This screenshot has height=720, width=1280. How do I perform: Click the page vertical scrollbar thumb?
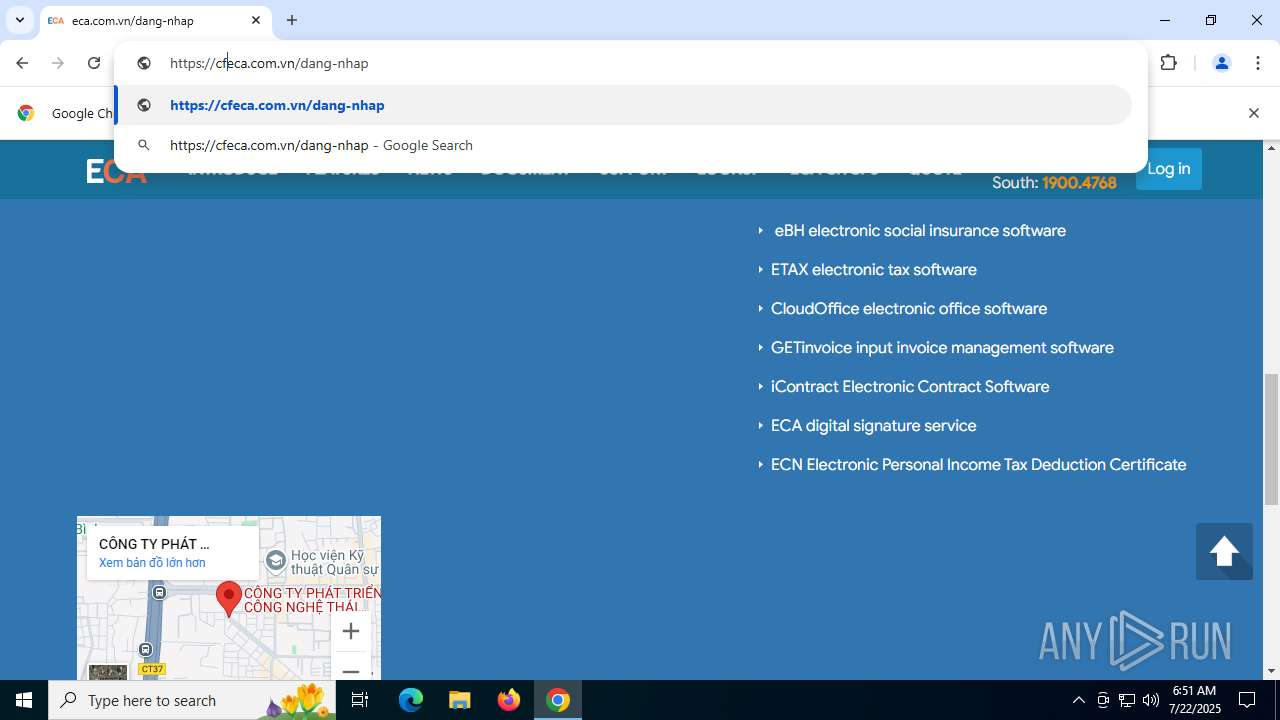click(1271, 440)
